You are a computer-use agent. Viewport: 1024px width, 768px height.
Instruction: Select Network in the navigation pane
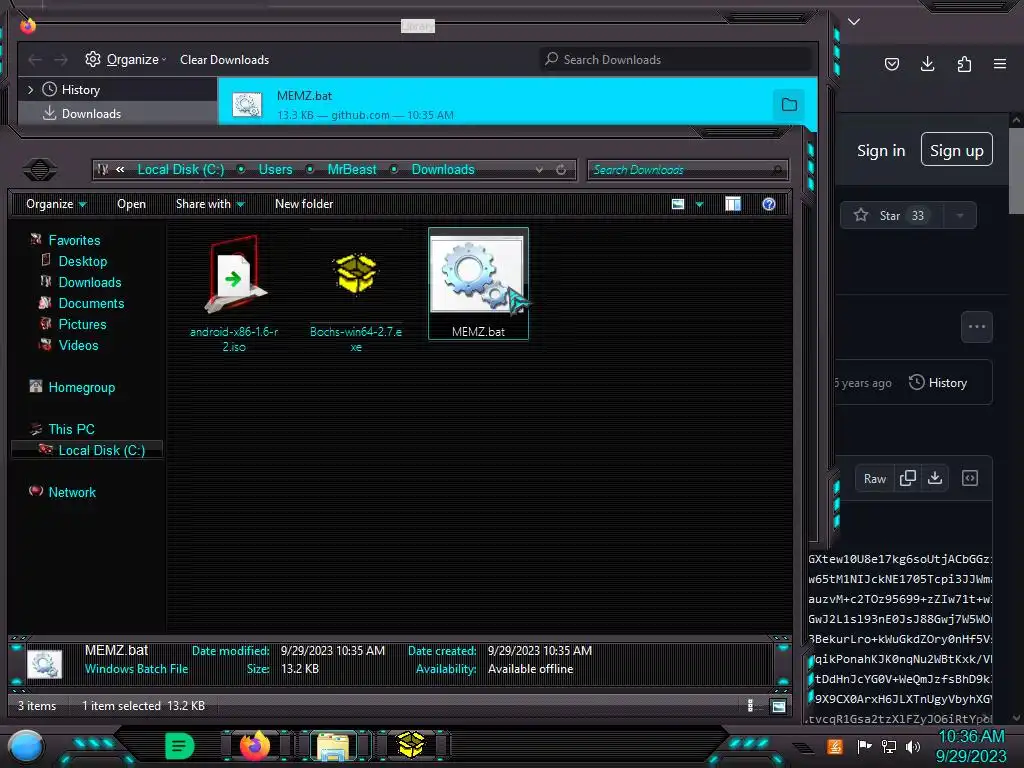(x=72, y=492)
